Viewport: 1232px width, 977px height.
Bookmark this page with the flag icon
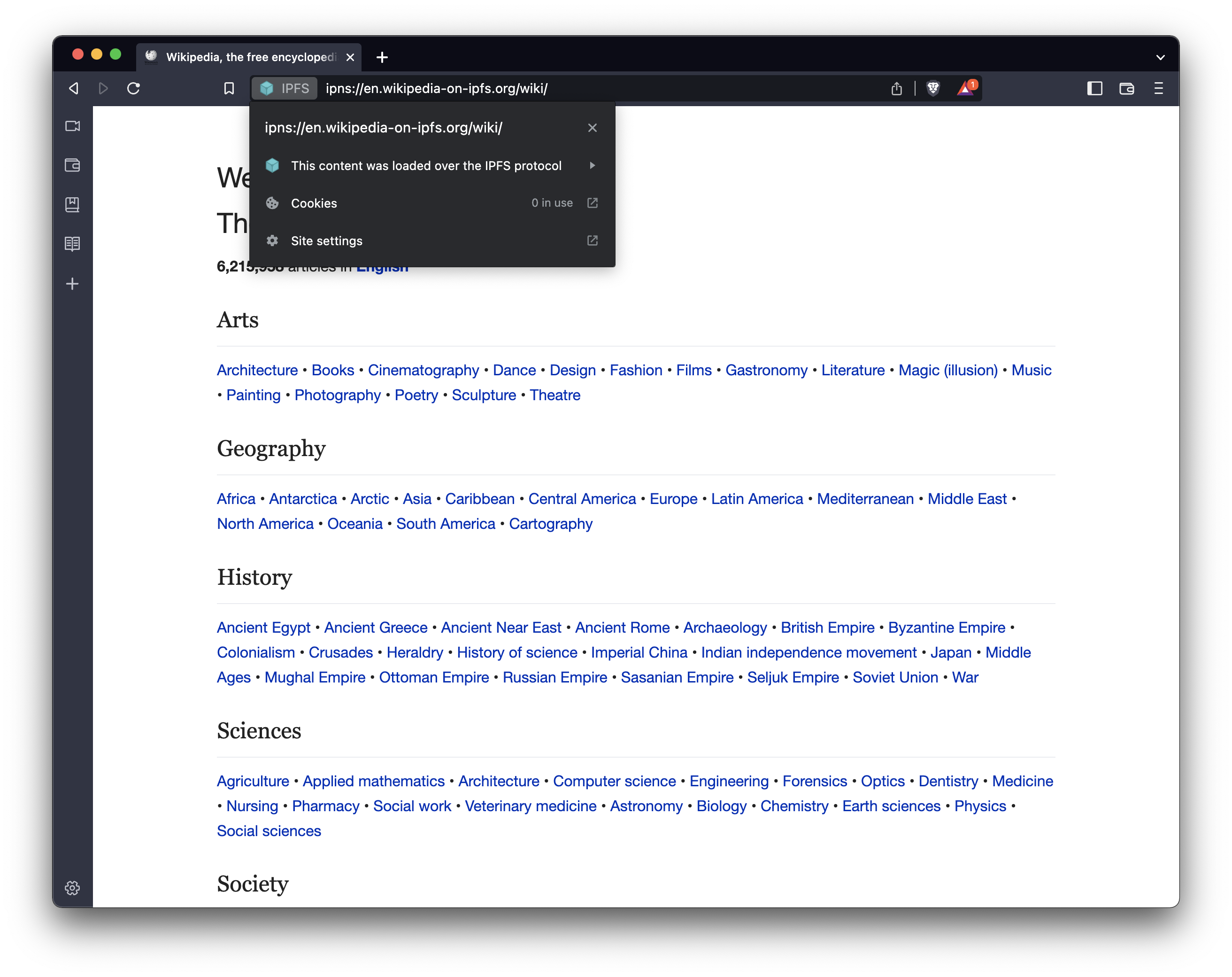click(229, 88)
